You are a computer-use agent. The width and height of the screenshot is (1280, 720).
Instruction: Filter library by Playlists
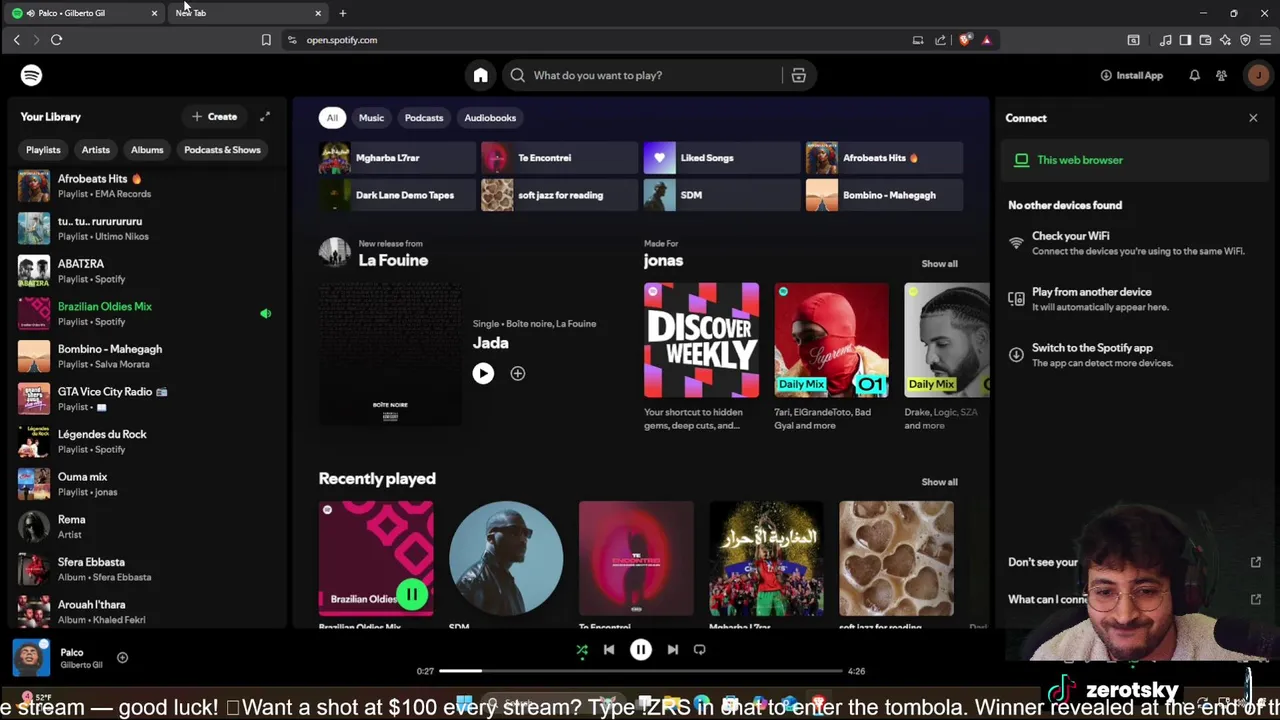click(43, 150)
